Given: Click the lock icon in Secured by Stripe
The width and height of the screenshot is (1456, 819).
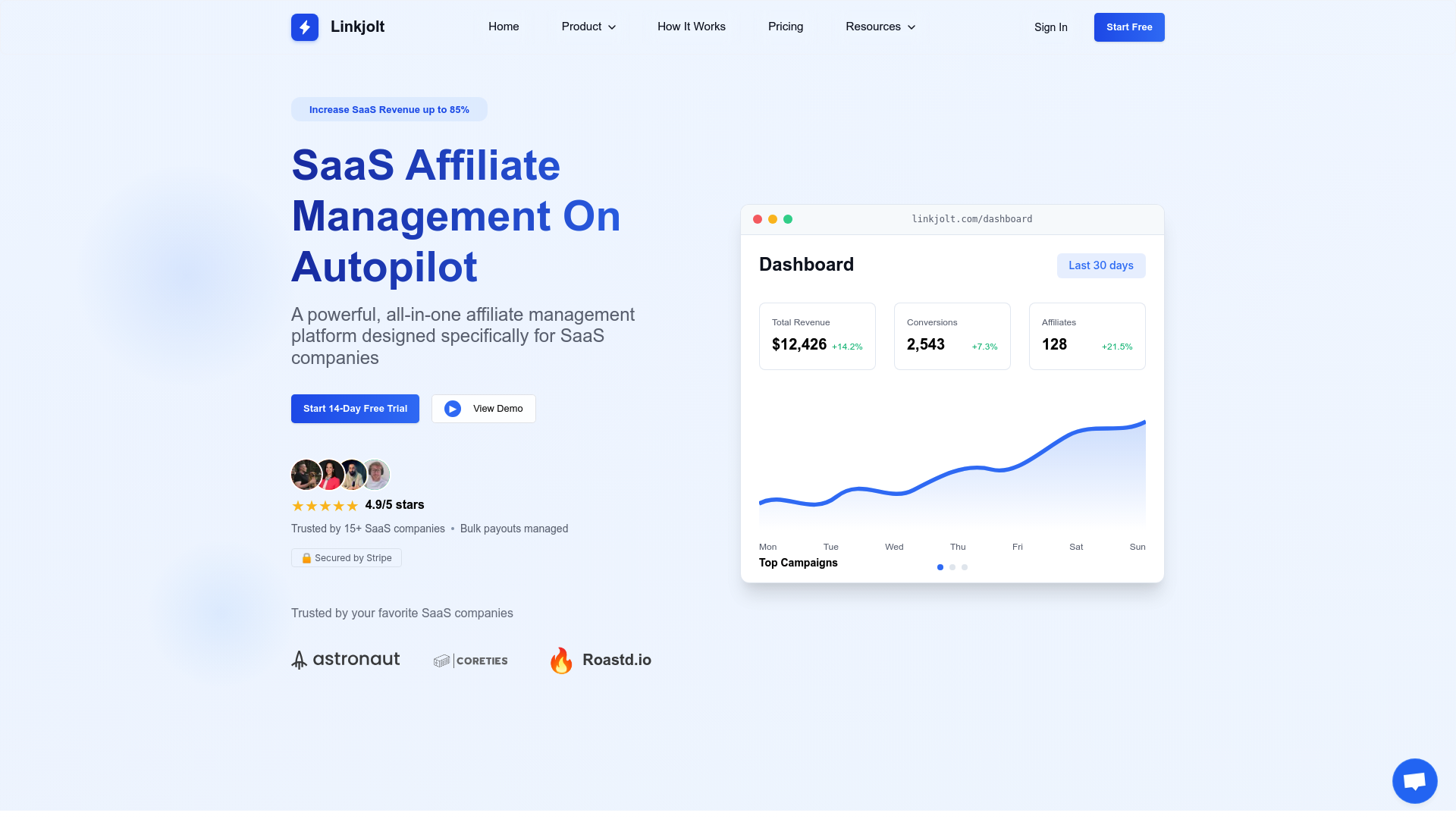Looking at the screenshot, I should pyautogui.click(x=306, y=558).
